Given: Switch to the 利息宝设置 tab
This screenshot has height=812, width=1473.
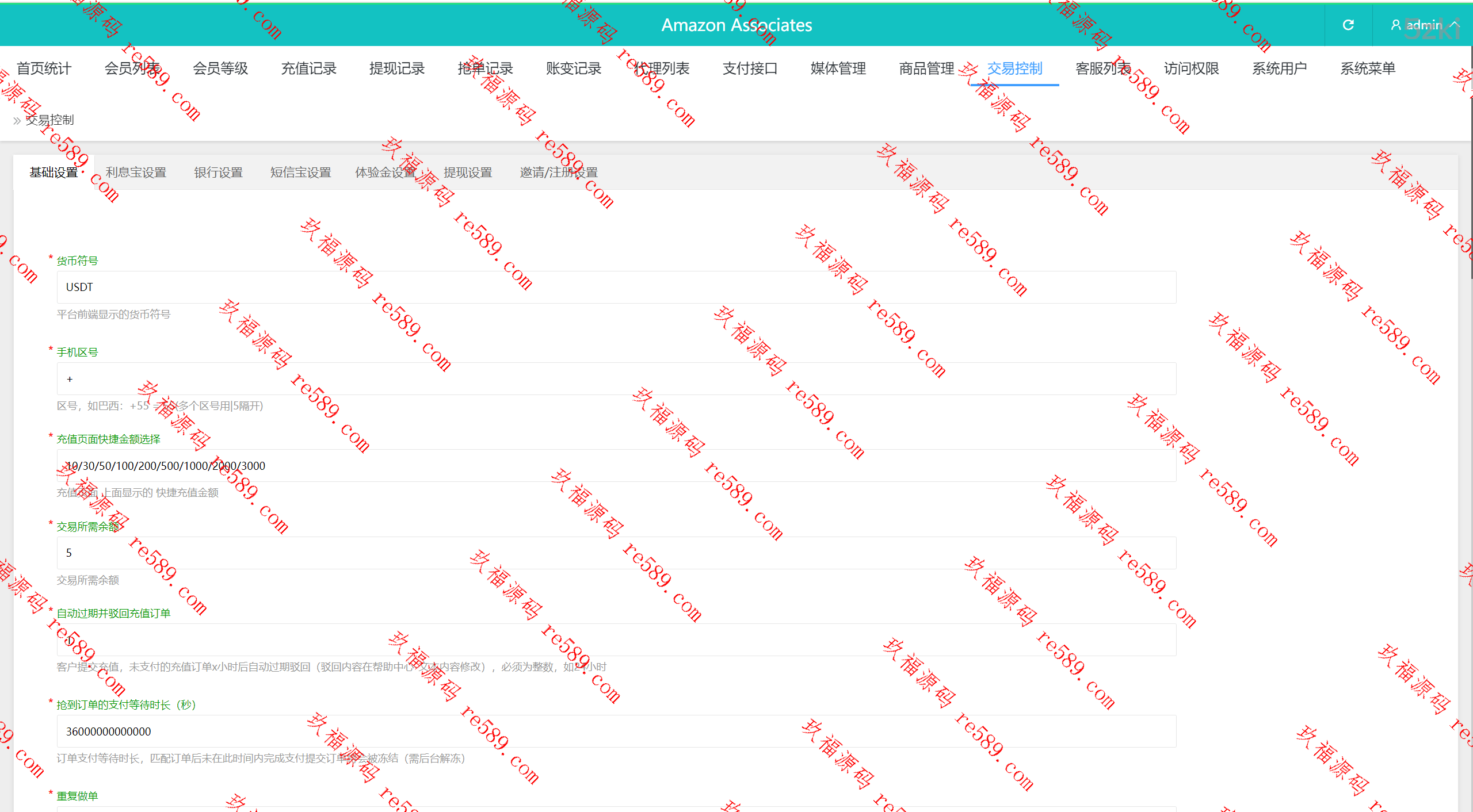Looking at the screenshot, I should [136, 173].
